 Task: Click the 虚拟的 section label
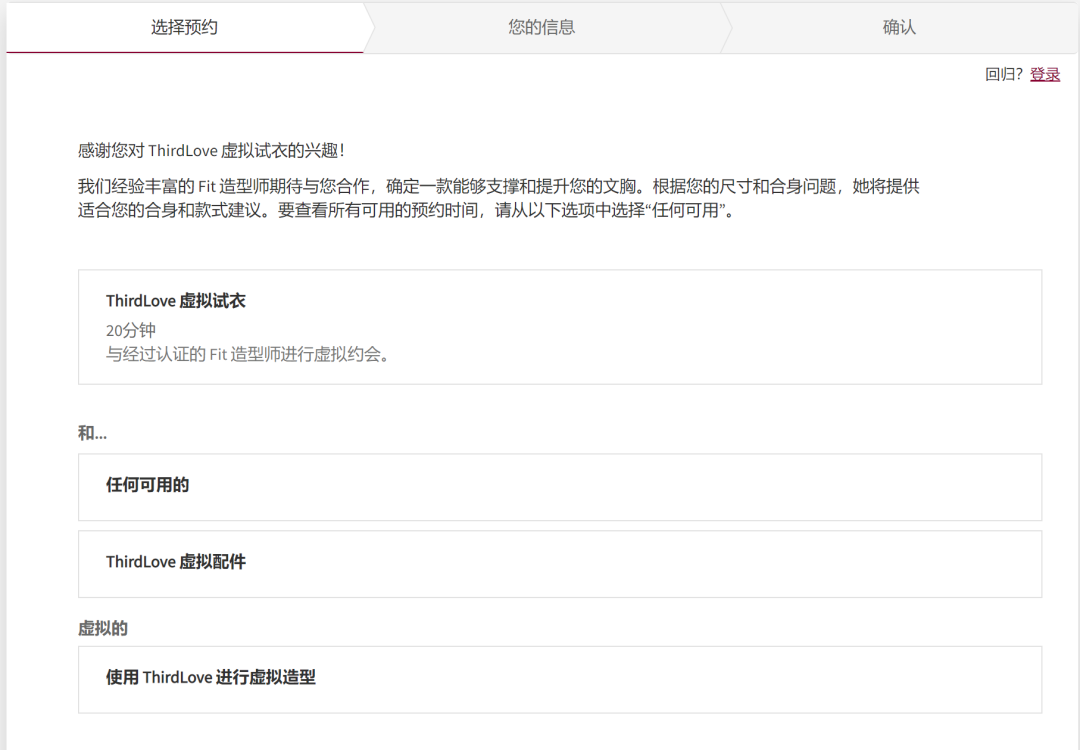pos(103,629)
